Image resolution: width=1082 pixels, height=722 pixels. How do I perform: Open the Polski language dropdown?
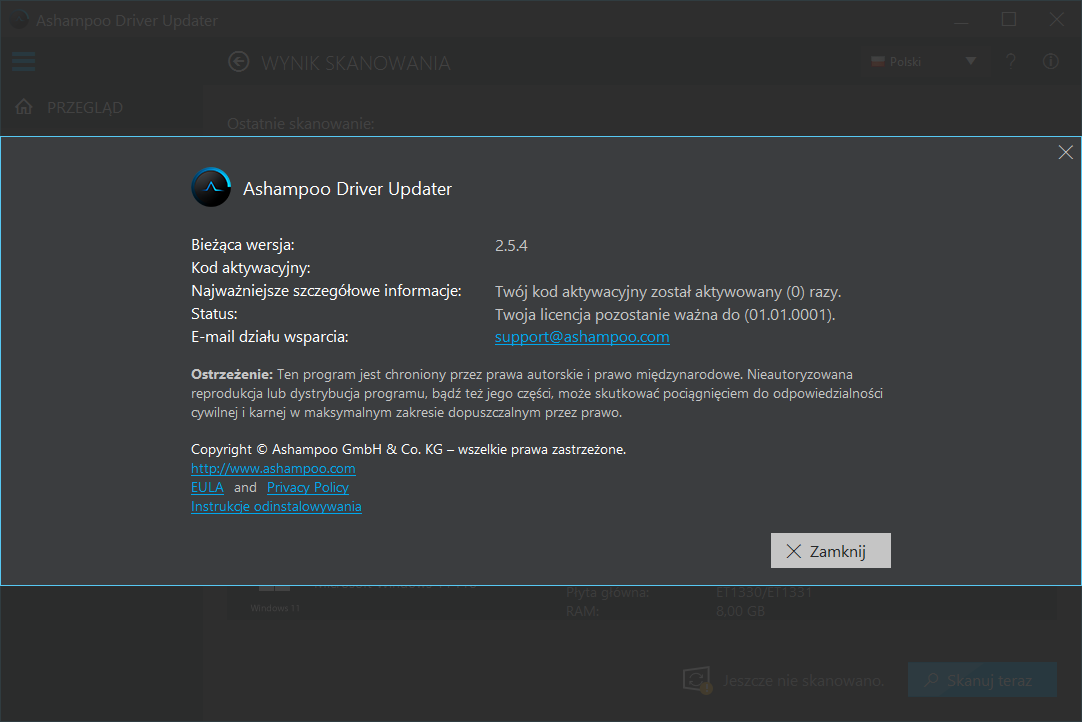[923, 61]
